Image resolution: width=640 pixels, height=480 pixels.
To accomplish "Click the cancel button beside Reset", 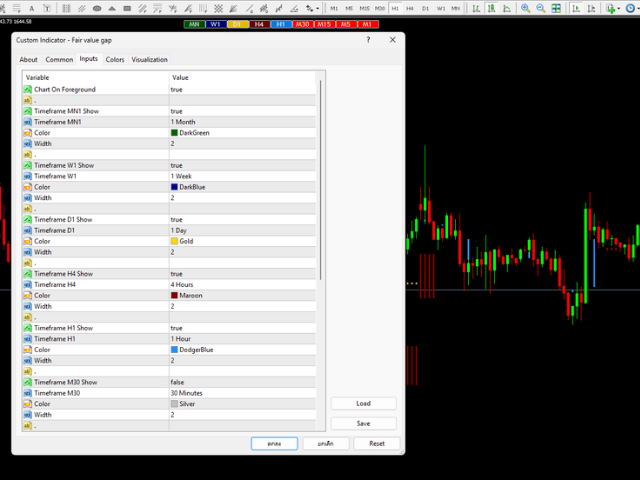I will (x=326, y=444).
